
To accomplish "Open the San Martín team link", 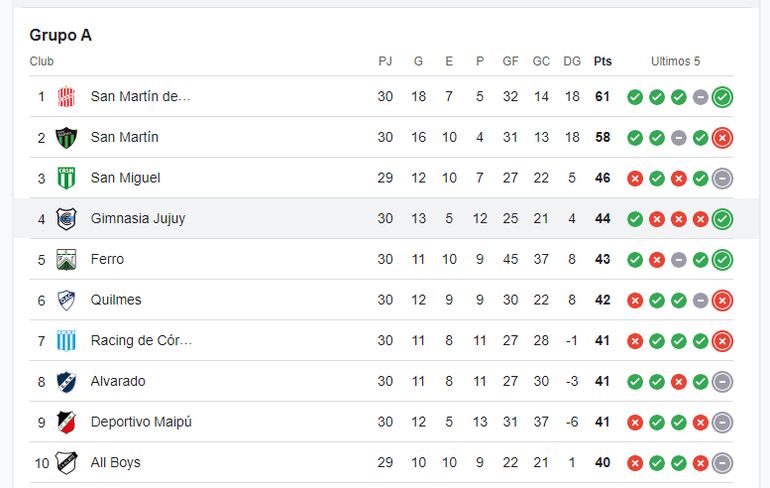I will click(125, 137).
